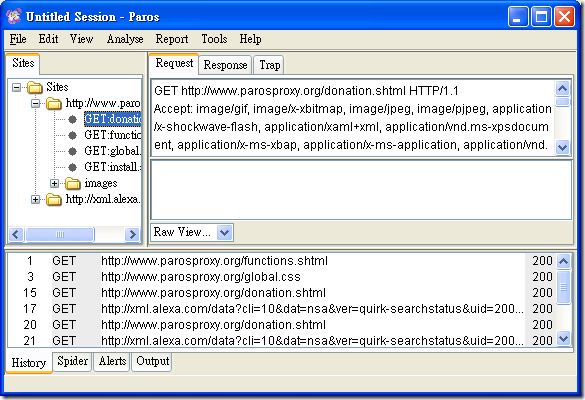Click the bullet icon beside GET:global
This screenshot has width=585, height=400.
click(72, 151)
